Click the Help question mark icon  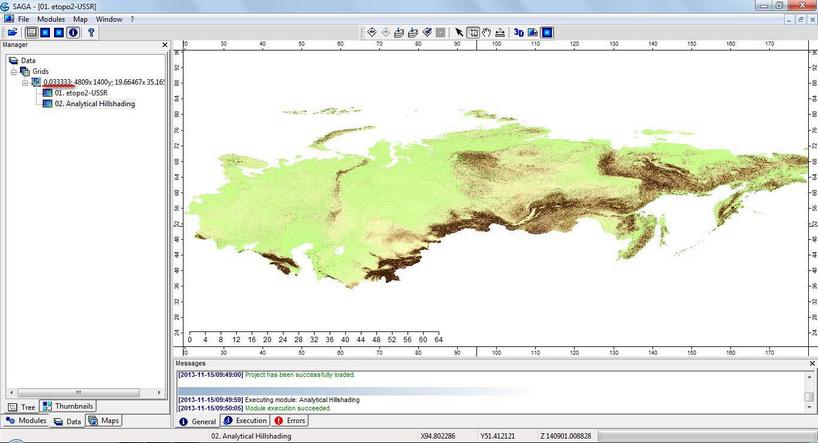91,32
